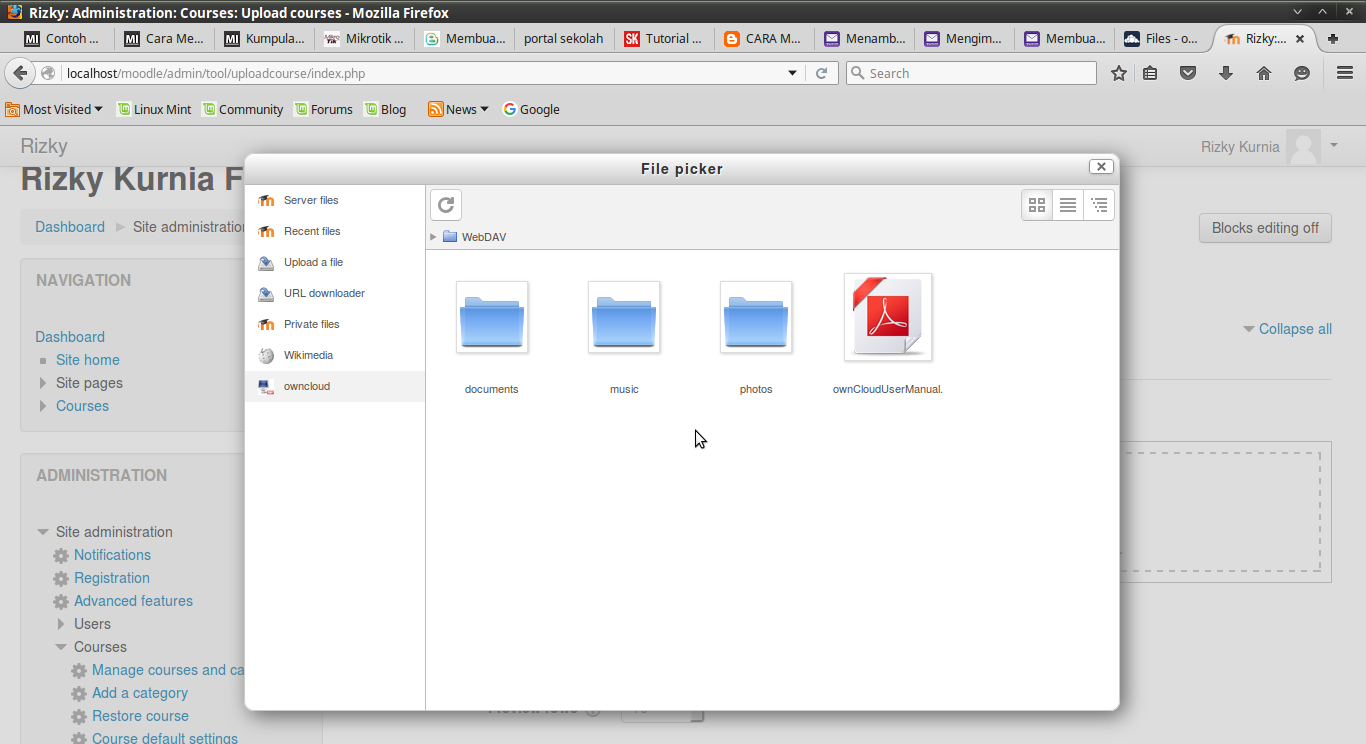Viewport: 1366px width, 744px height.
Task: Focus the Firefox Search box
Action: pyautogui.click(x=971, y=73)
